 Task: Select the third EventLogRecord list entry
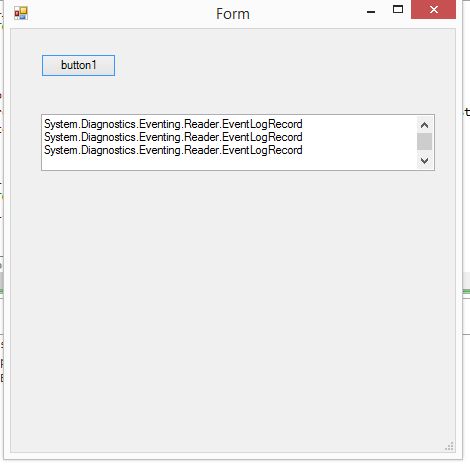pyautogui.click(x=173, y=150)
